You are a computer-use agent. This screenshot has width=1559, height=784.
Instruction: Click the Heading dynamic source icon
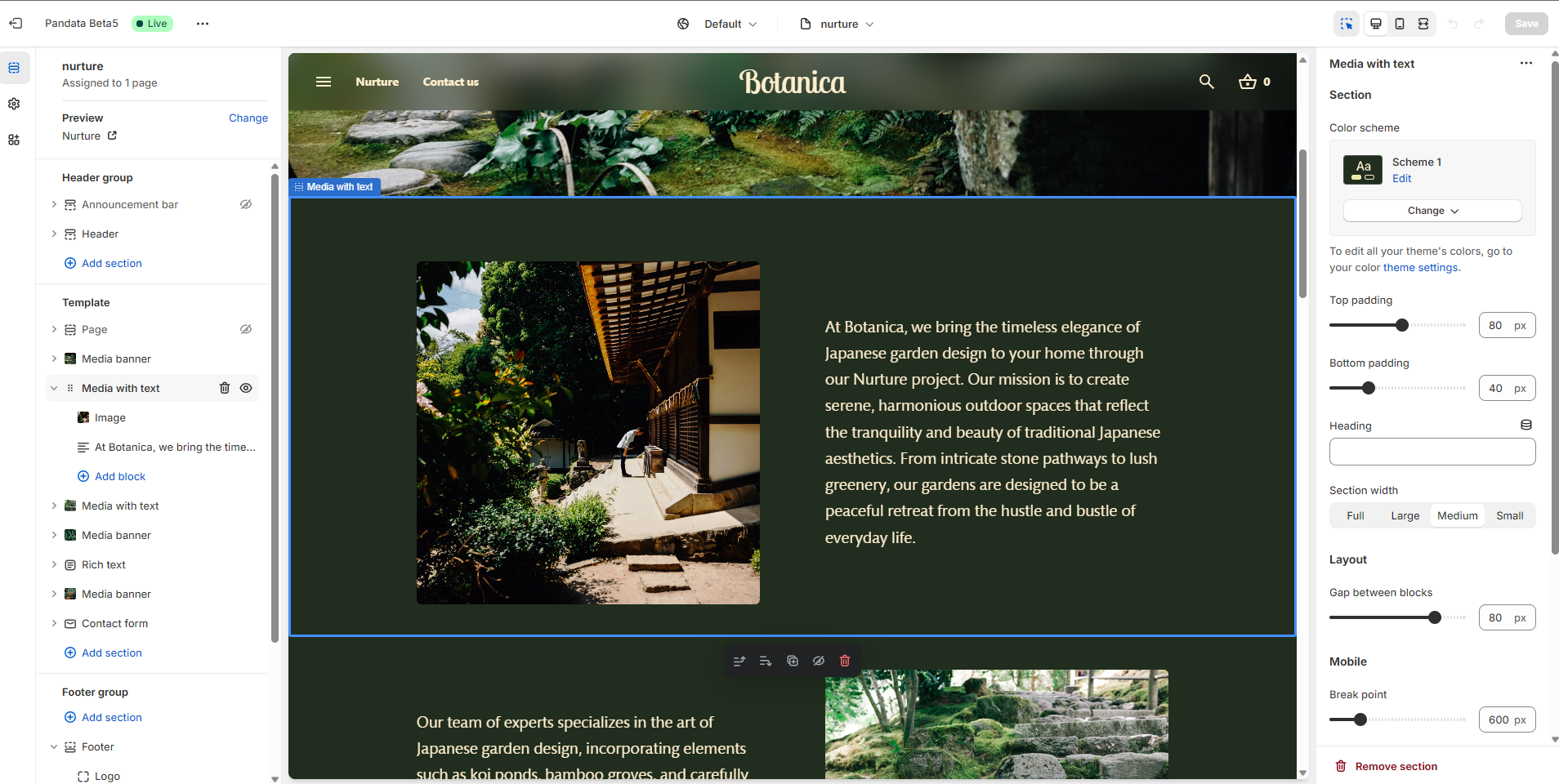(1525, 425)
